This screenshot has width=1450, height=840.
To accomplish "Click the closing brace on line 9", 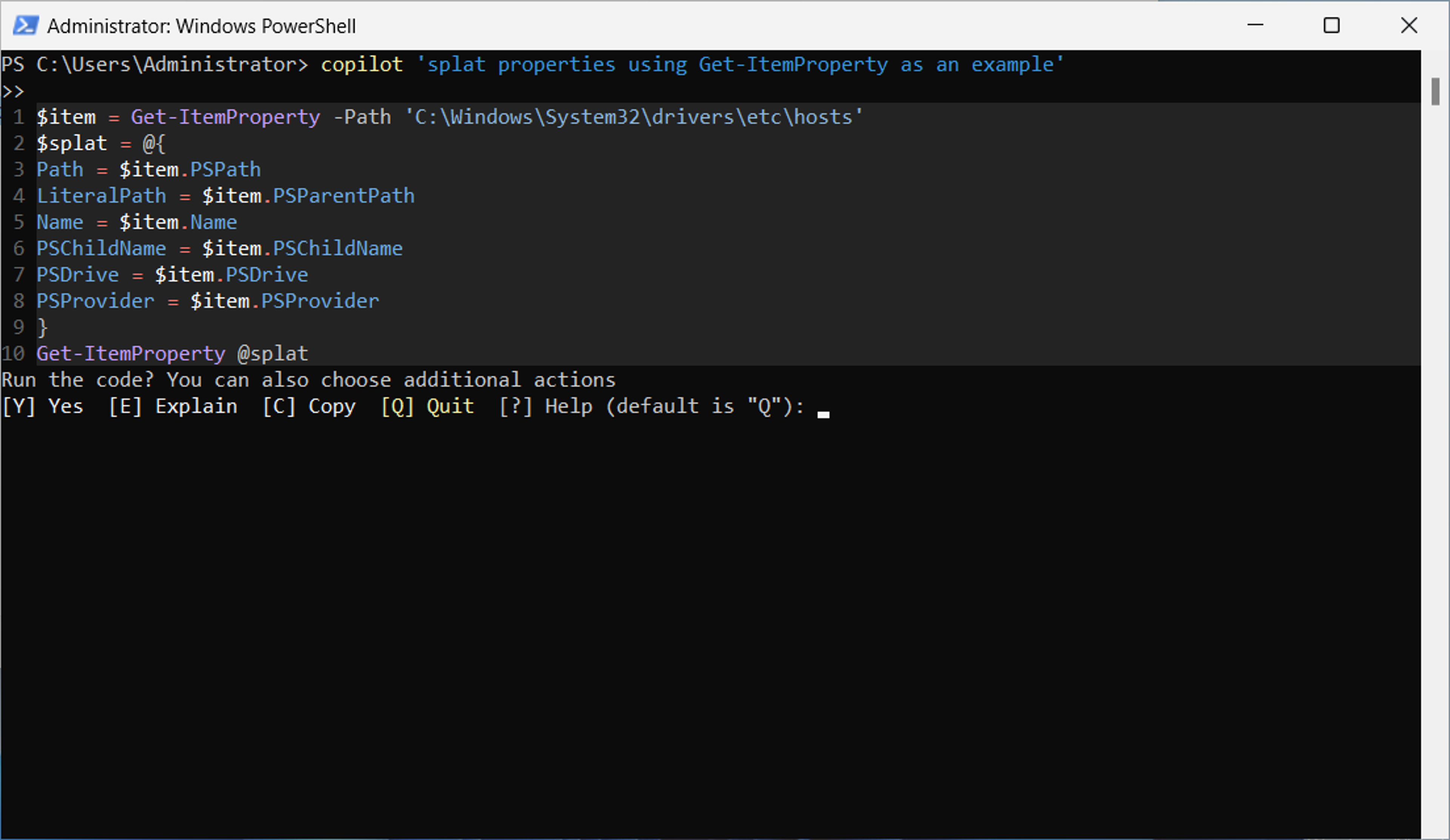I will pyautogui.click(x=42, y=328).
